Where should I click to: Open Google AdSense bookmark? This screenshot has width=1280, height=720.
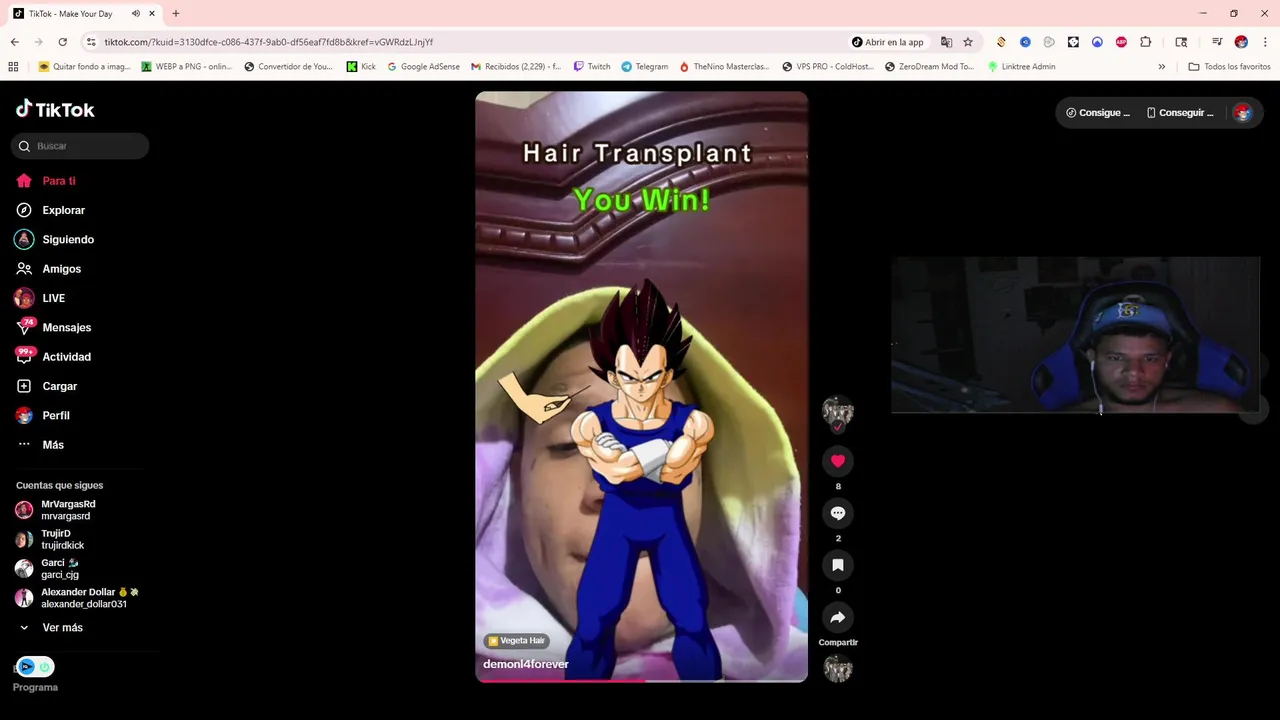click(x=424, y=67)
